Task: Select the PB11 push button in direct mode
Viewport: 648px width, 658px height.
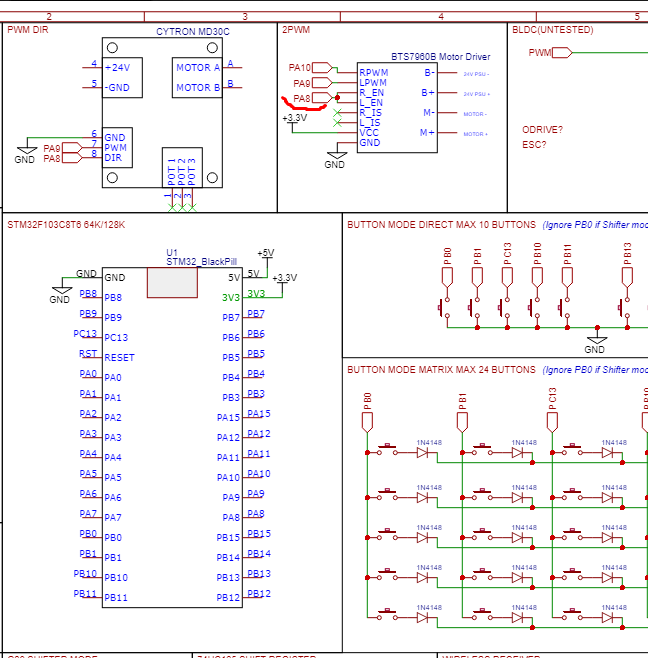Action: click(567, 302)
